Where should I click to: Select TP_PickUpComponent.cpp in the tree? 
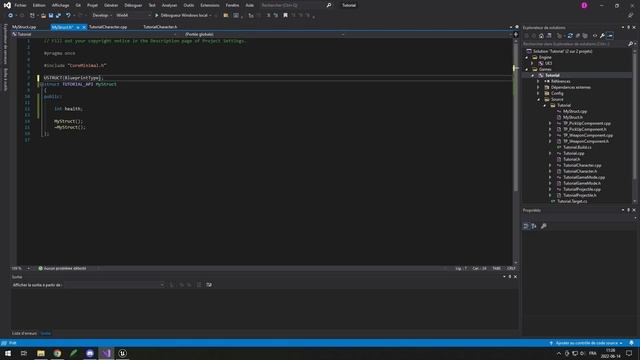(x=587, y=123)
